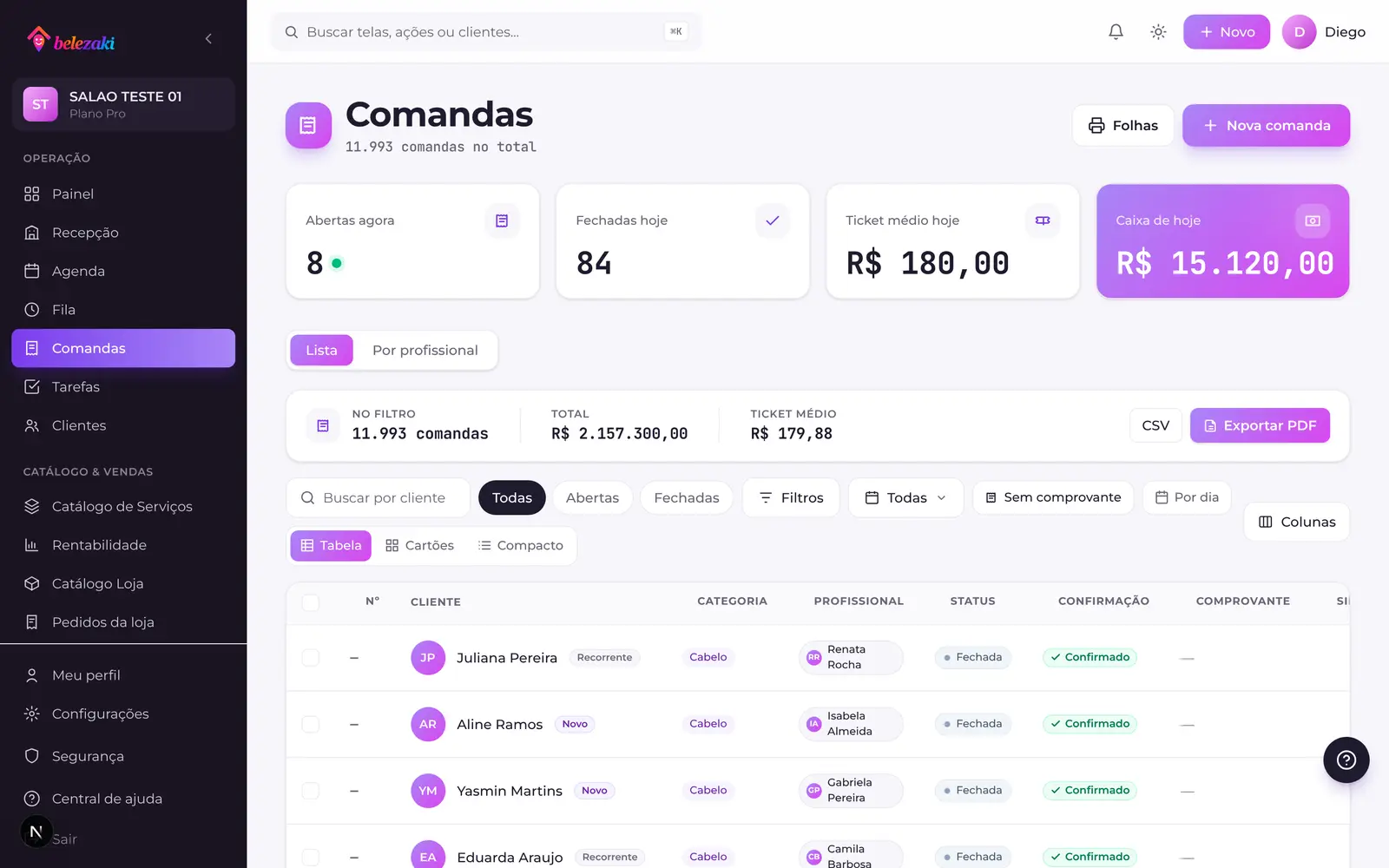The image size is (1389, 868).
Task: Click the Fechadas hoje checkmark icon
Action: click(772, 220)
